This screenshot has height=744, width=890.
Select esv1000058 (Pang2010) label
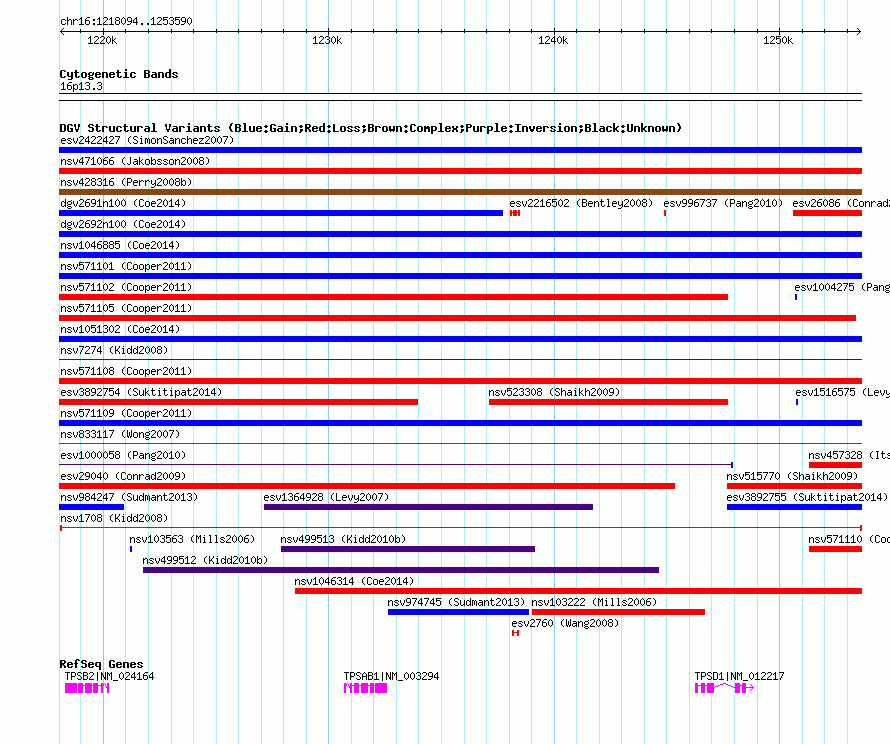tap(123, 455)
